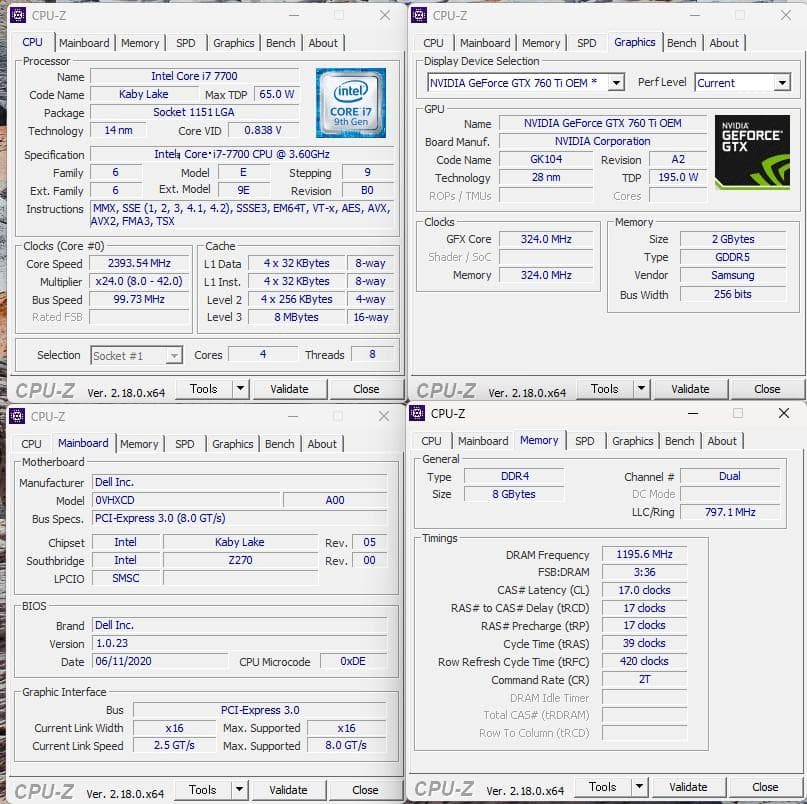The height and width of the screenshot is (804, 807).
Task: Click Close button in Graphics window
Action: click(767, 389)
